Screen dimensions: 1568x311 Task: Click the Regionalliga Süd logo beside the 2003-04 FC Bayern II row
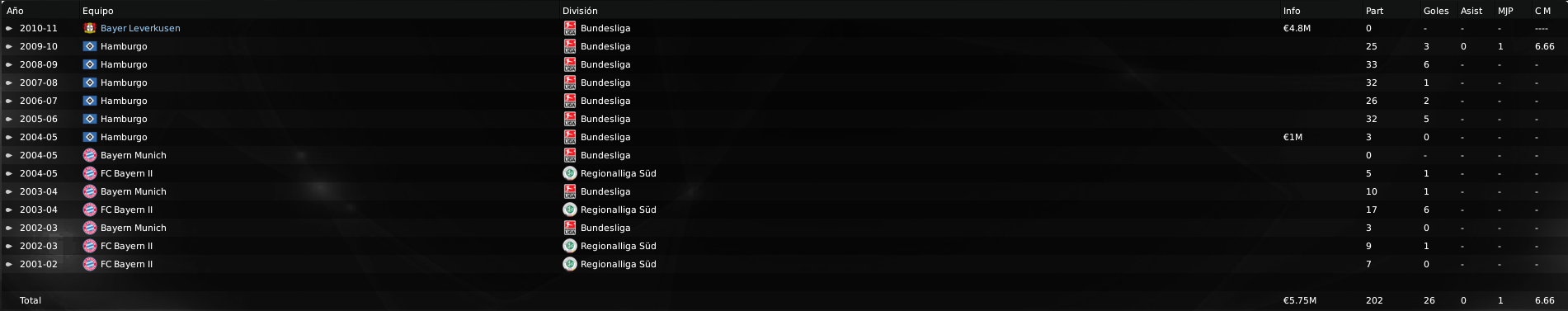[569, 210]
